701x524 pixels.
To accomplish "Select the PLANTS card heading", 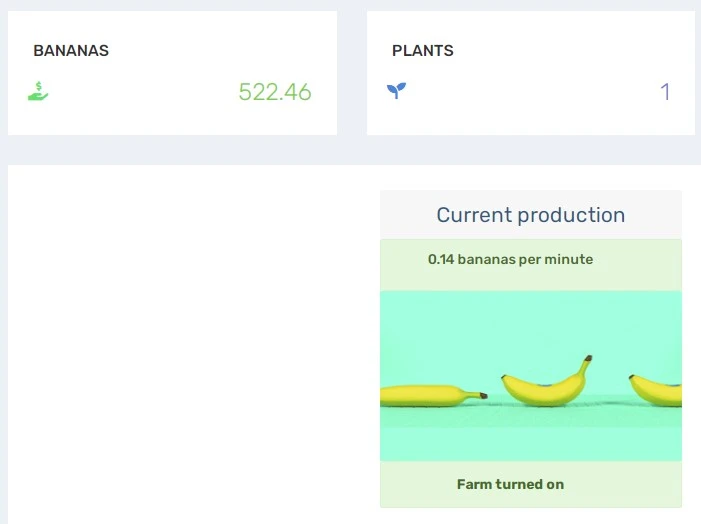I will coord(422,51).
